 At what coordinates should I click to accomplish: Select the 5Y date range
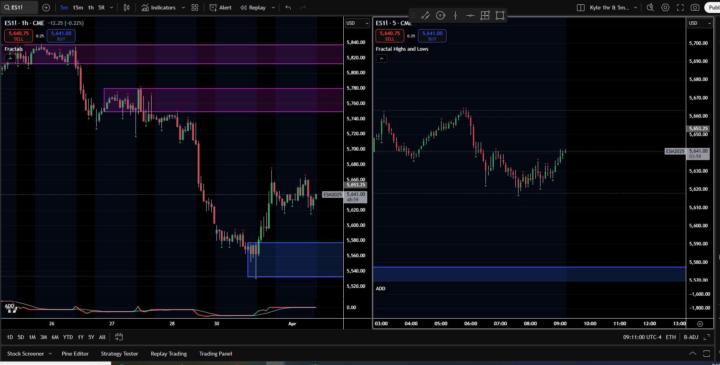[x=91, y=337]
